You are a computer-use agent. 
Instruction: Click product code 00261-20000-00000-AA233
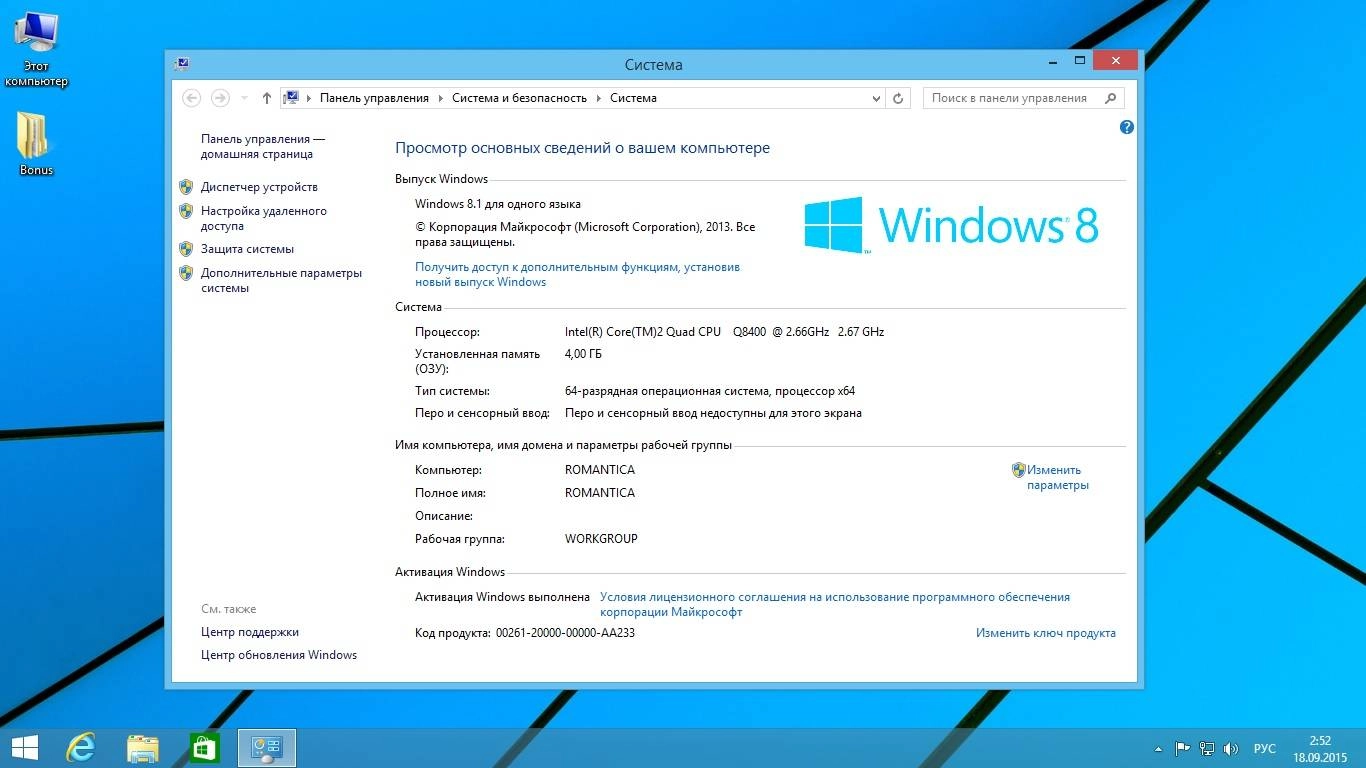(565, 633)
